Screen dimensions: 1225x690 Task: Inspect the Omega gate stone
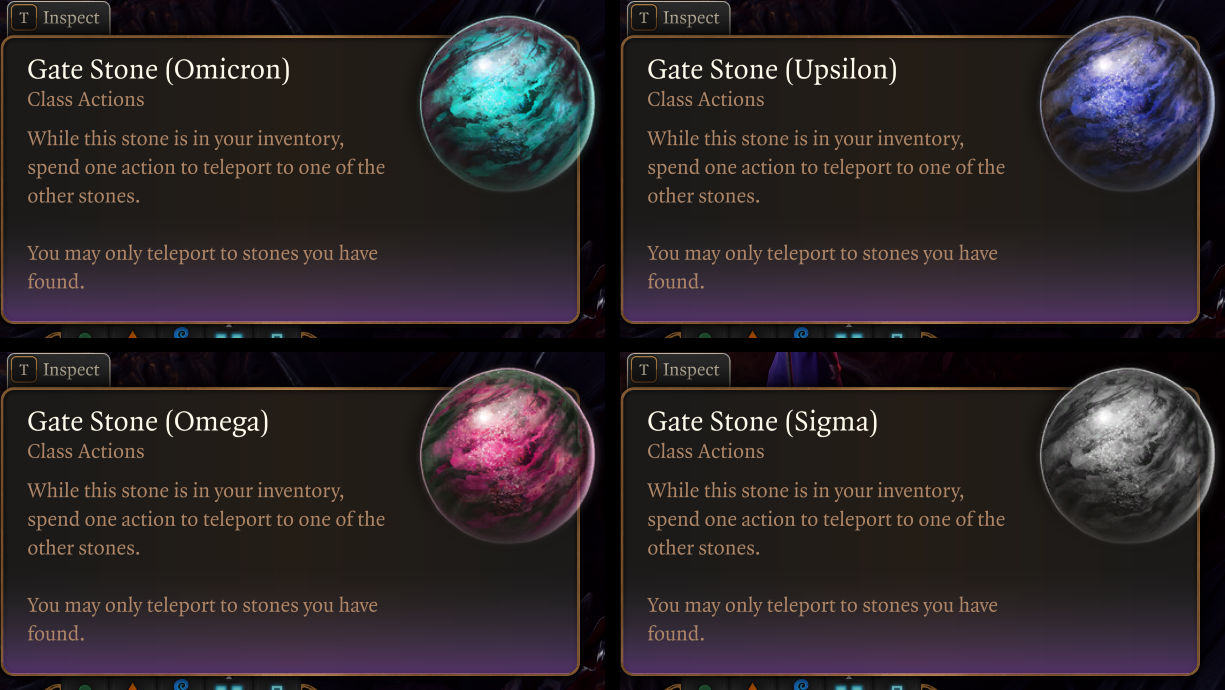(59, 370)
